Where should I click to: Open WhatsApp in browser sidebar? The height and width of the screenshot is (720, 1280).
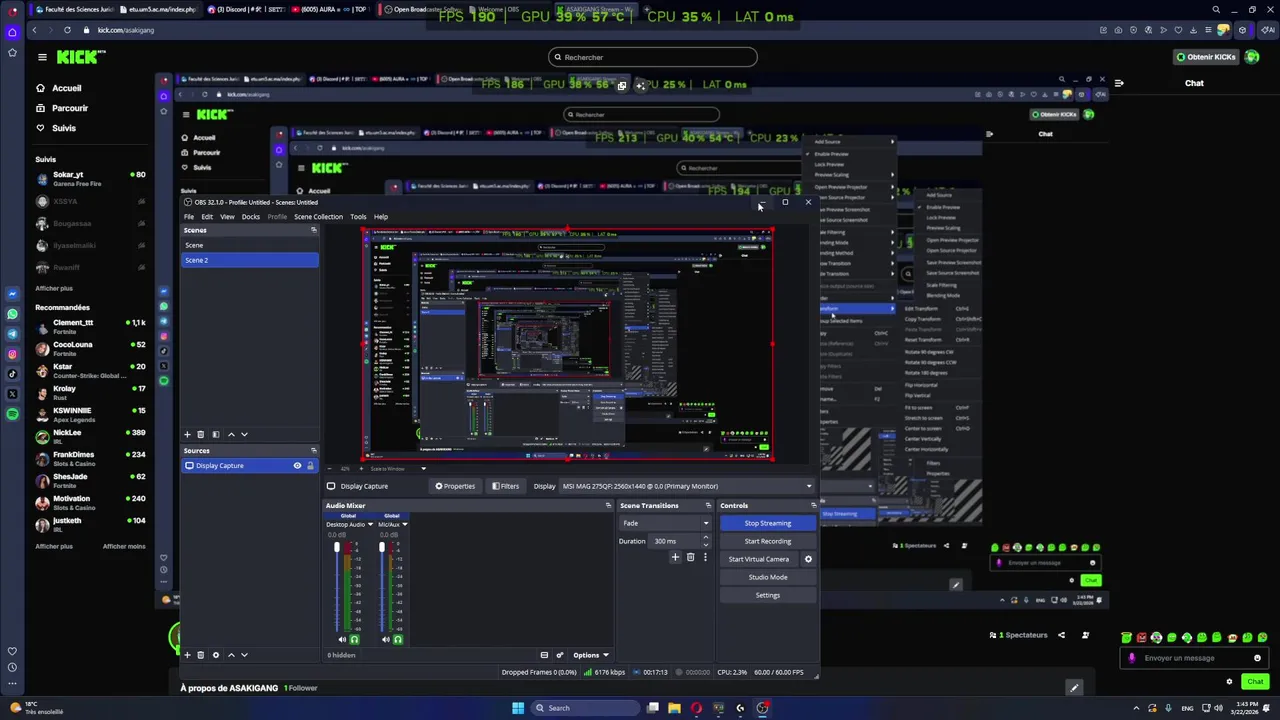[x=12, y=314]
